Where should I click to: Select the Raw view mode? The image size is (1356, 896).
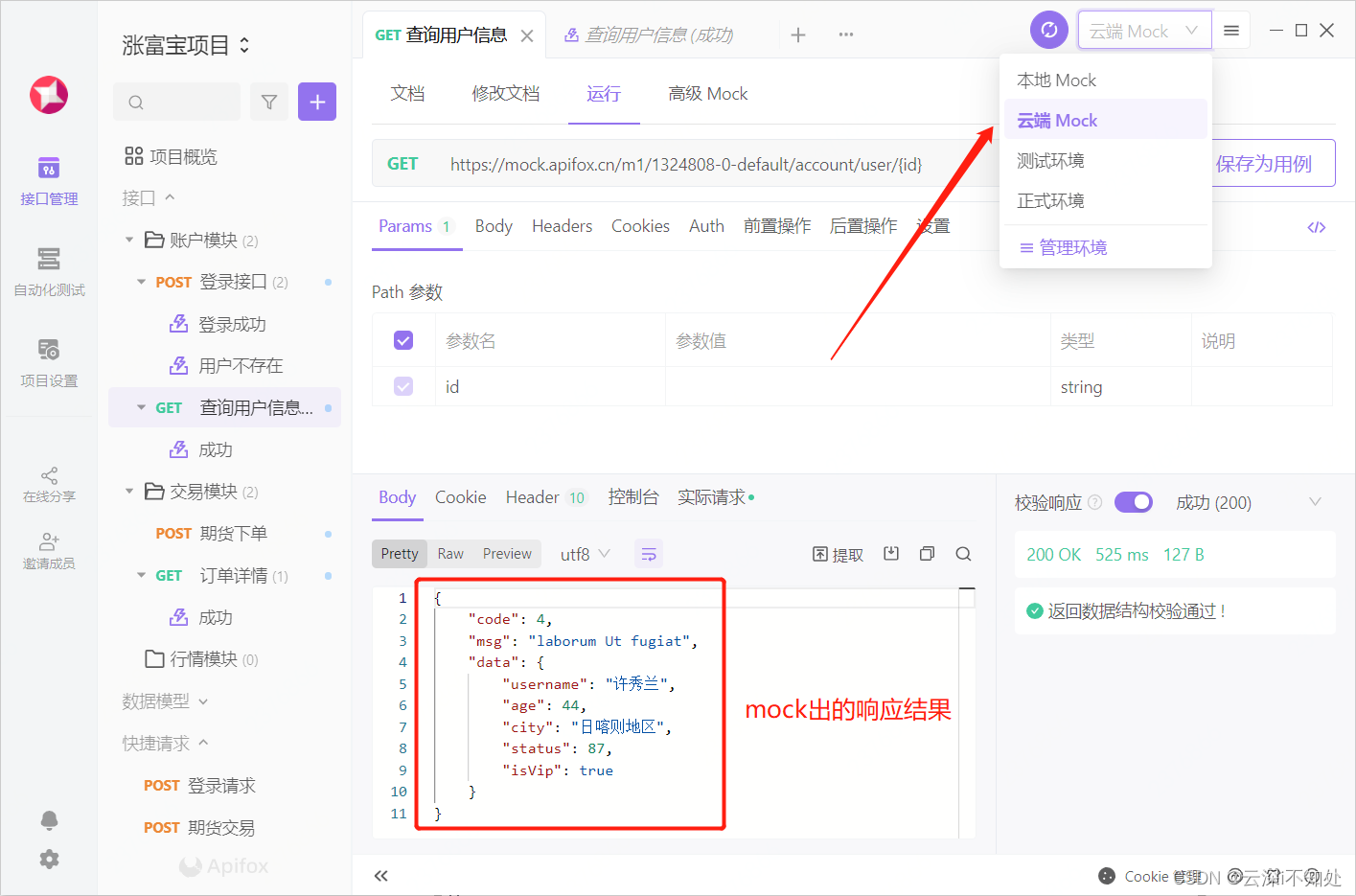pos(450,554)
